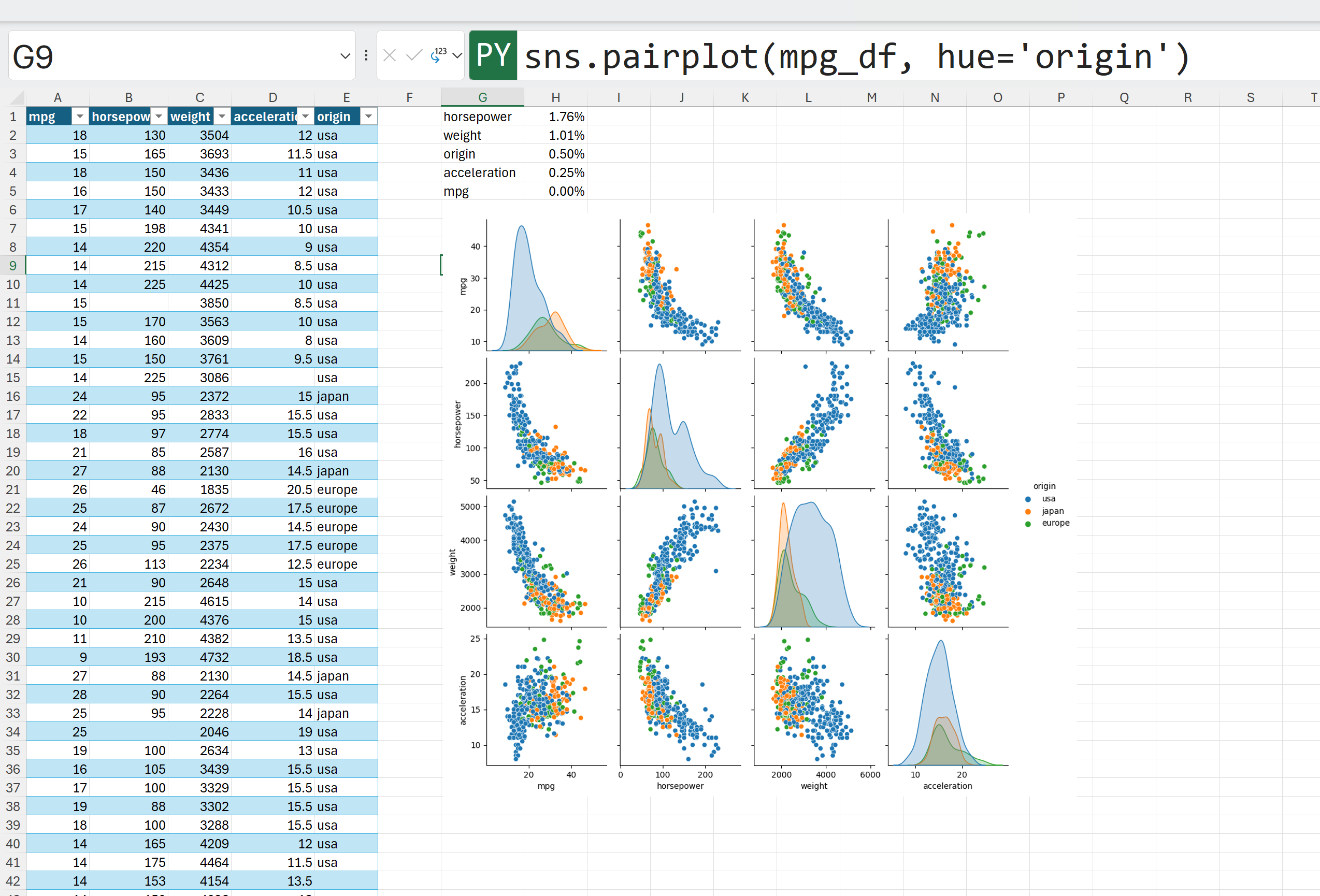Click the green PY Python badge
Viewport: 1320px width, 896px height.
(x=493, y=55)
